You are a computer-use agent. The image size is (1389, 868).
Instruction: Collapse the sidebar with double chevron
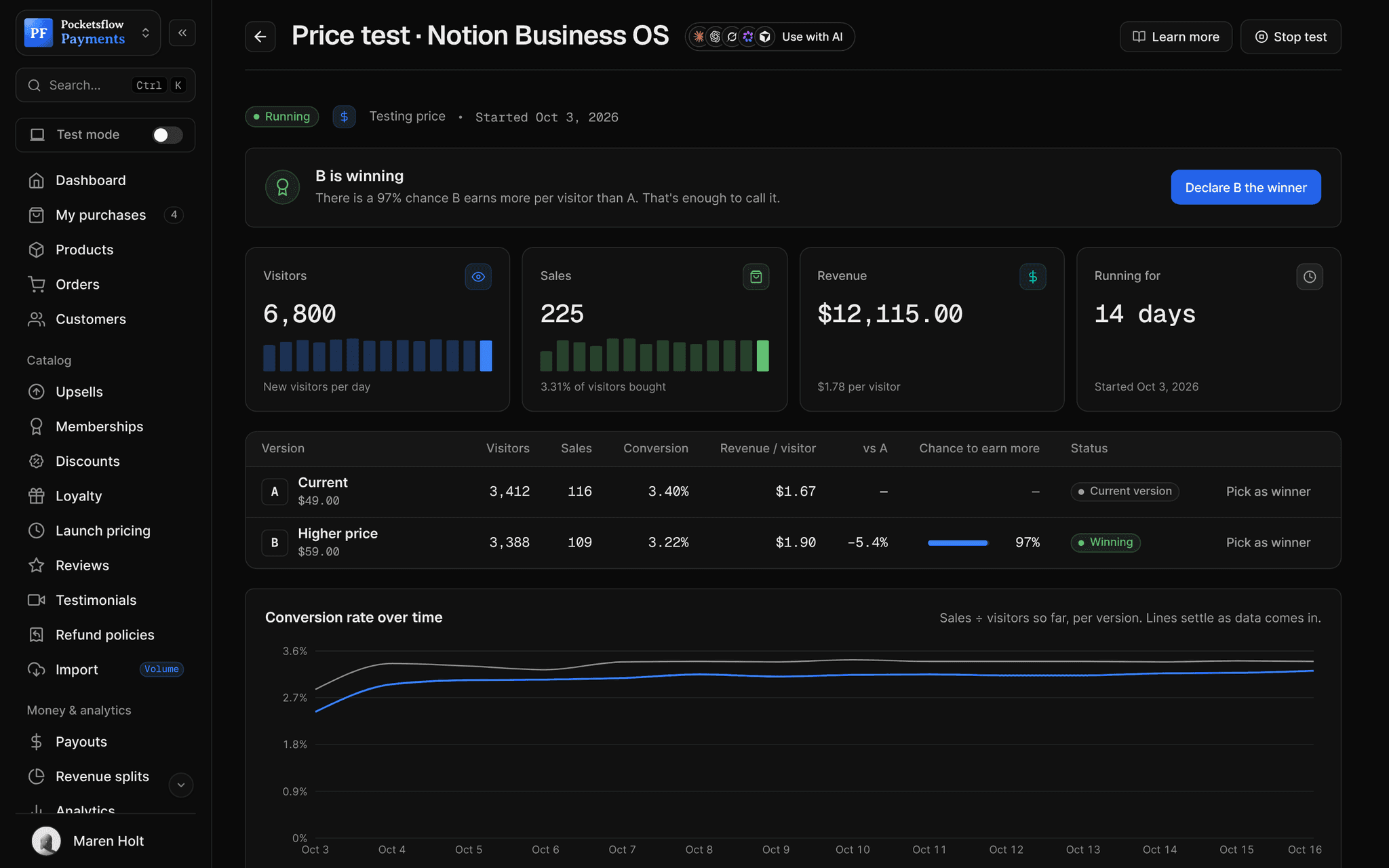tap(182, 33)
